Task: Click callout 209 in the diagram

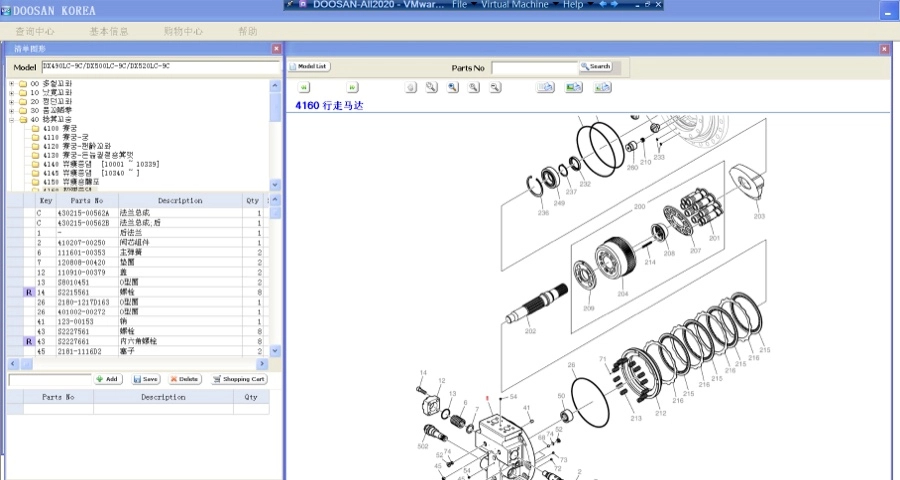Action: click(x=589, y=308)
